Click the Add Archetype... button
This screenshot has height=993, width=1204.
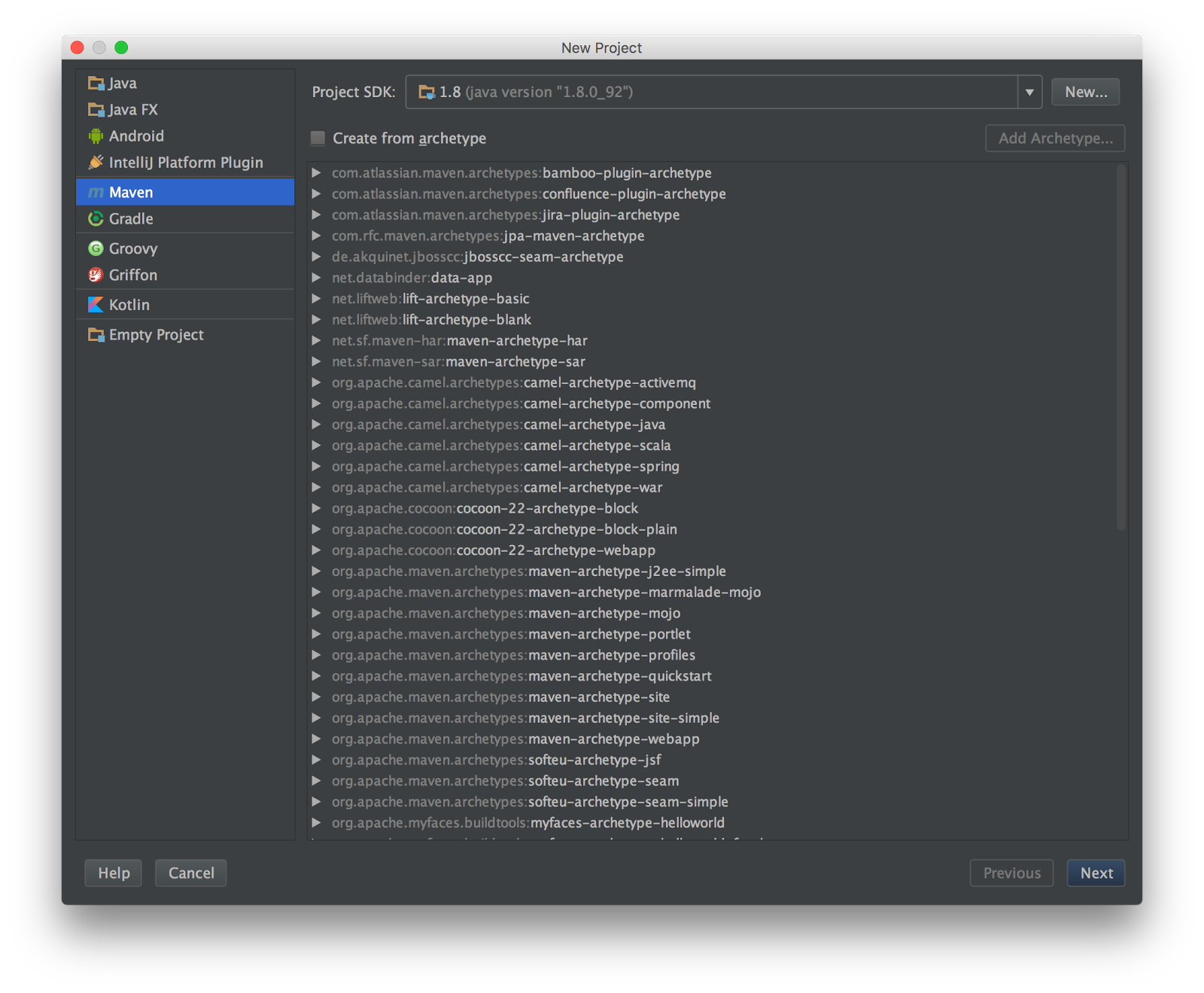(1055, 139)
